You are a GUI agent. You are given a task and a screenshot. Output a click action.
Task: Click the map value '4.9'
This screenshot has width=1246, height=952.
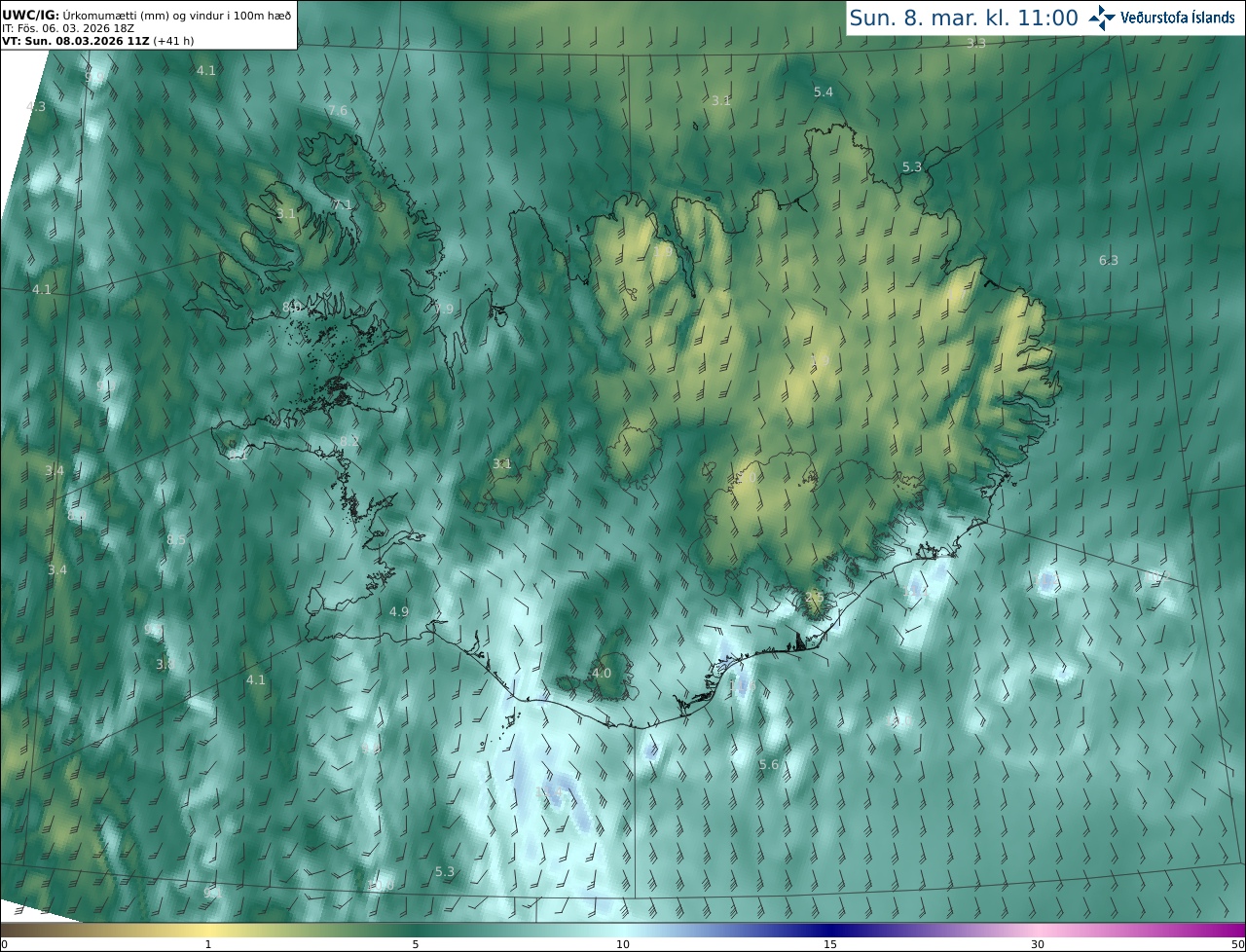(x=399, y=611)
